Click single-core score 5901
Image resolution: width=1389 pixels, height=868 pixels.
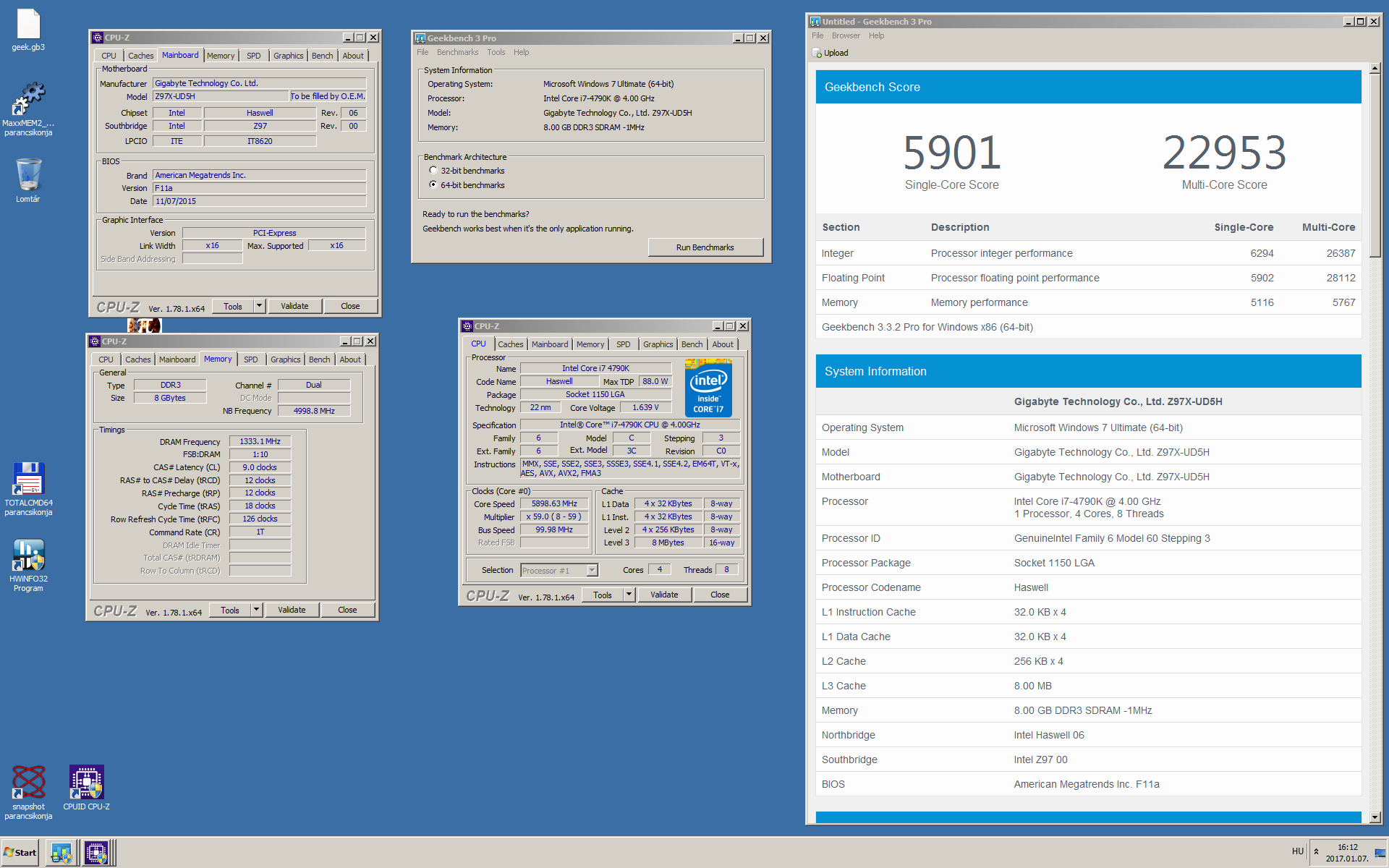coord(951,153)
